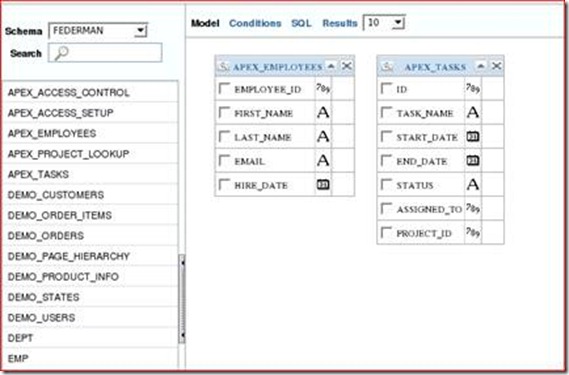Check the HIRE_DATE column checkbox
Image resolution: width=569 pixels, height=375 pixels.
pos(225,184)
